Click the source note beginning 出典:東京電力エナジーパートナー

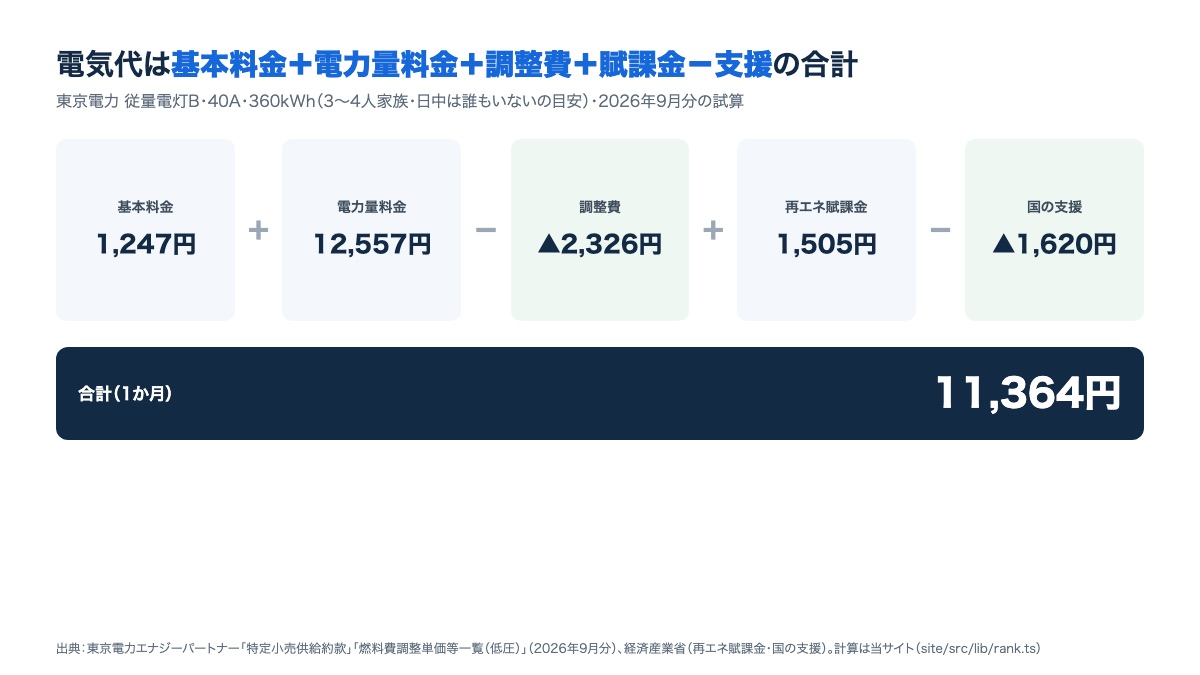pos(548,649)
